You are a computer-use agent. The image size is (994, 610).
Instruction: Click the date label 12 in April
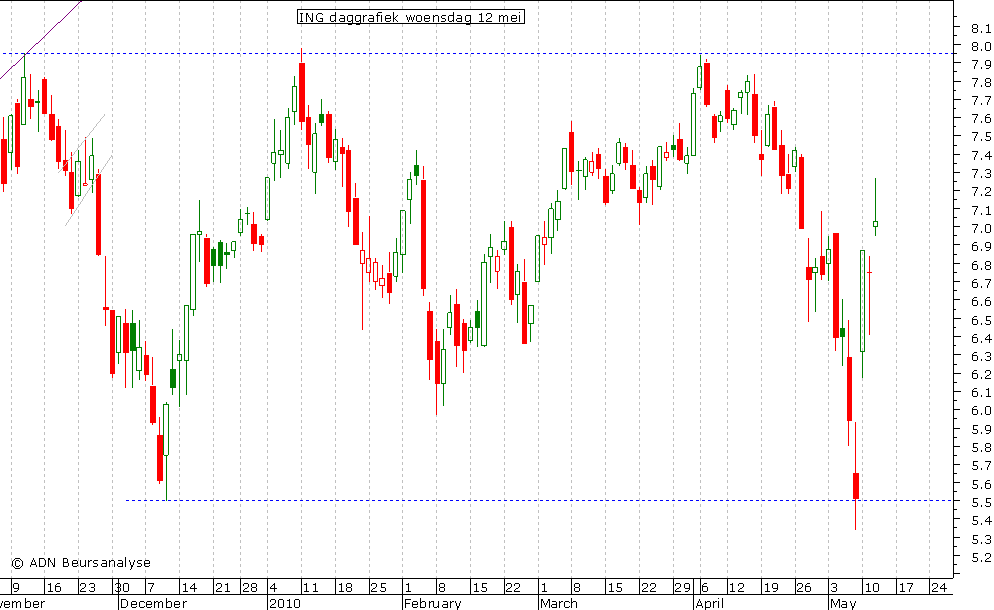pos(737,587)
